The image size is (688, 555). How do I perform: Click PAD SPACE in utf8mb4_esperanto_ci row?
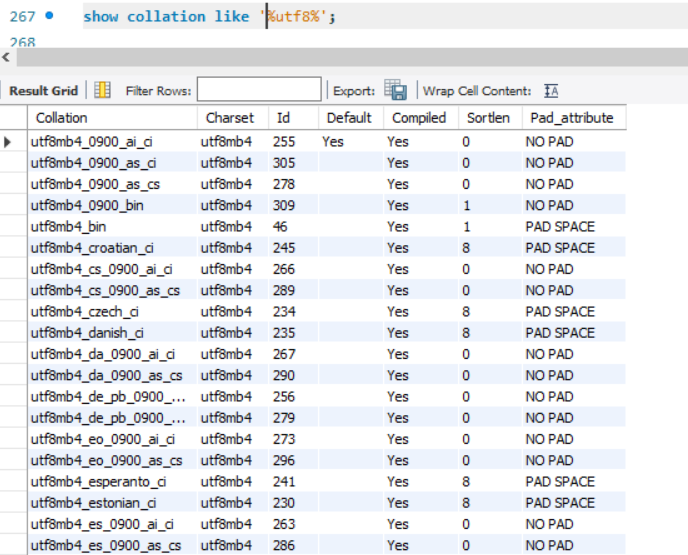pos(574,482)
